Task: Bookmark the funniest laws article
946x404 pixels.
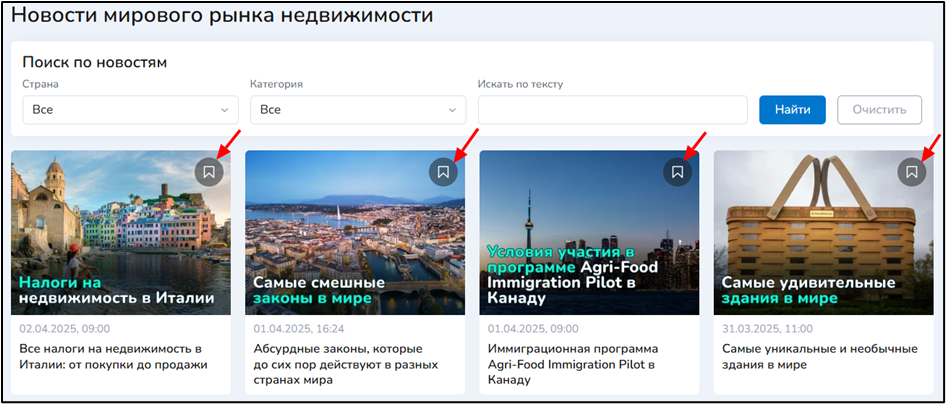Action: point(443,172)
